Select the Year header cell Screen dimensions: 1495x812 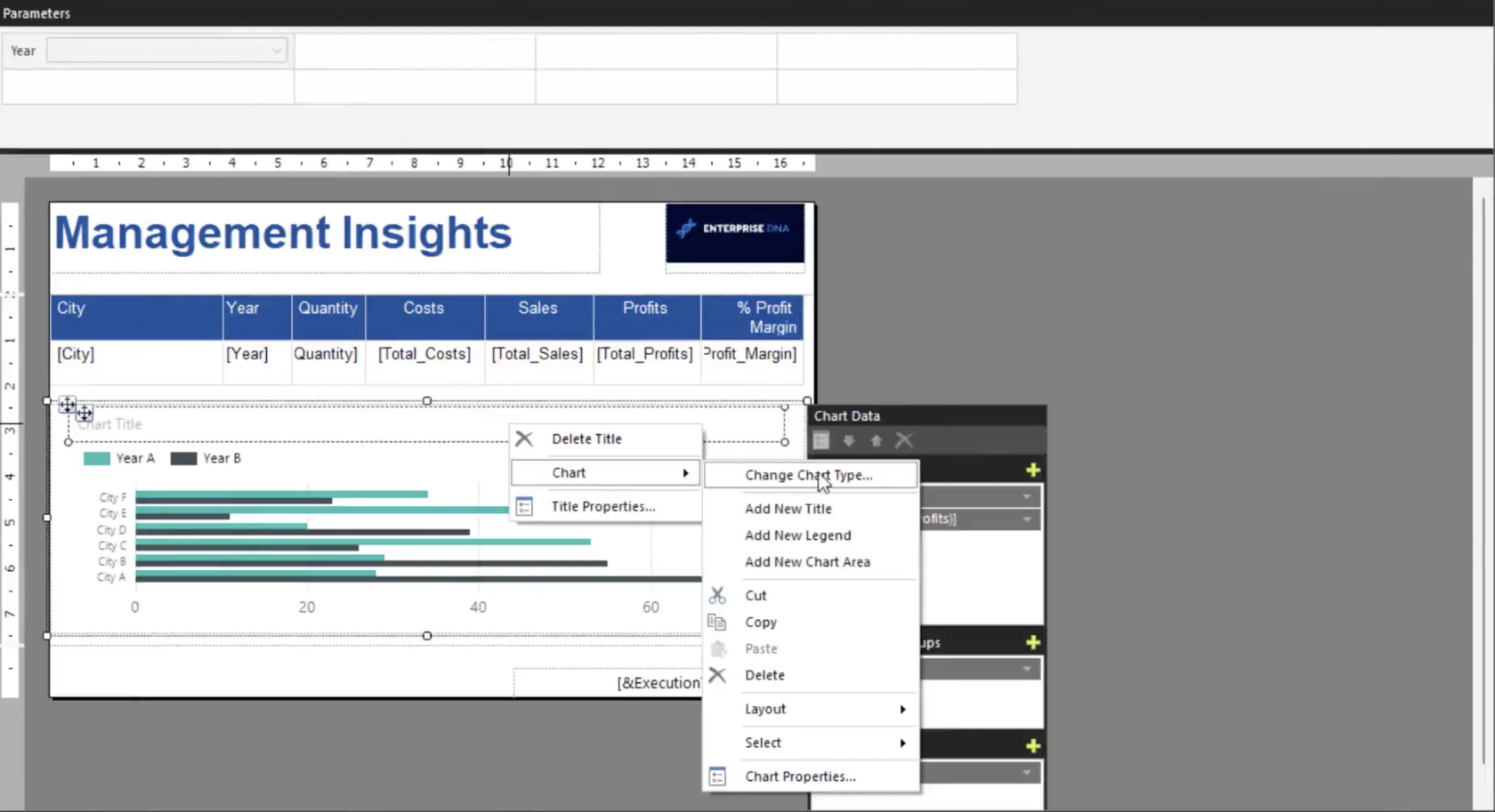tap(257, 318)
